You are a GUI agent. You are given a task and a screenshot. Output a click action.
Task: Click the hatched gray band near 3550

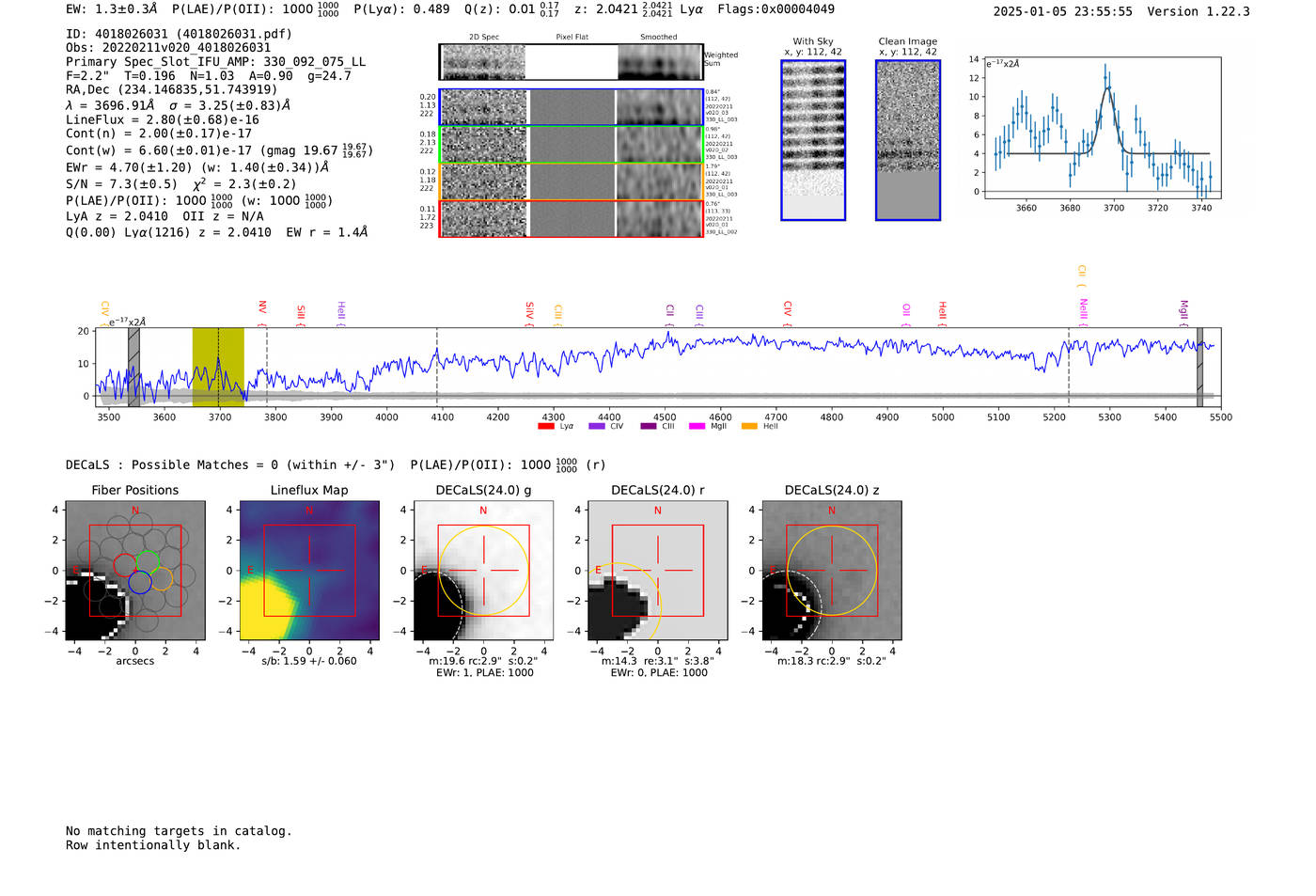[x=133, y=367]
